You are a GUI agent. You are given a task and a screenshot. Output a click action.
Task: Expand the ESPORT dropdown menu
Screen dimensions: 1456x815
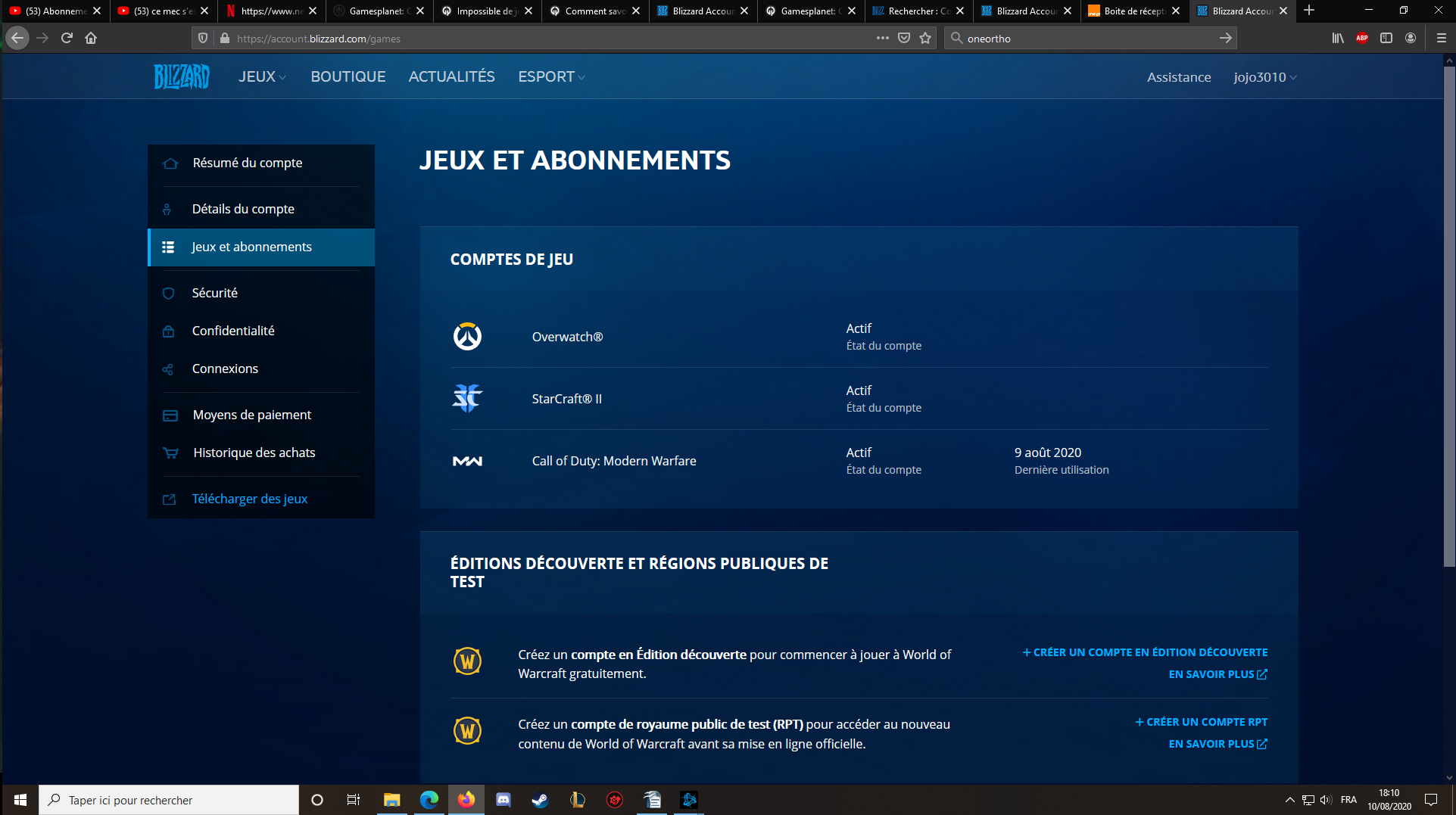(551, 76)
